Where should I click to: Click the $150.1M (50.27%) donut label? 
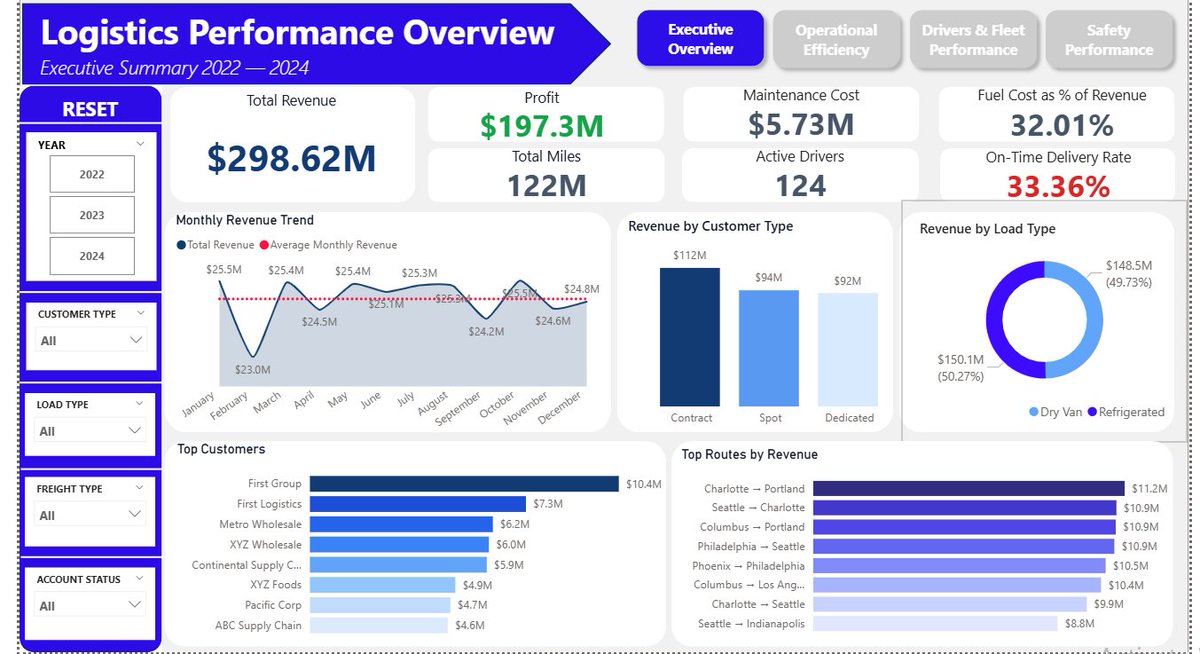click(x=961, y=368)
